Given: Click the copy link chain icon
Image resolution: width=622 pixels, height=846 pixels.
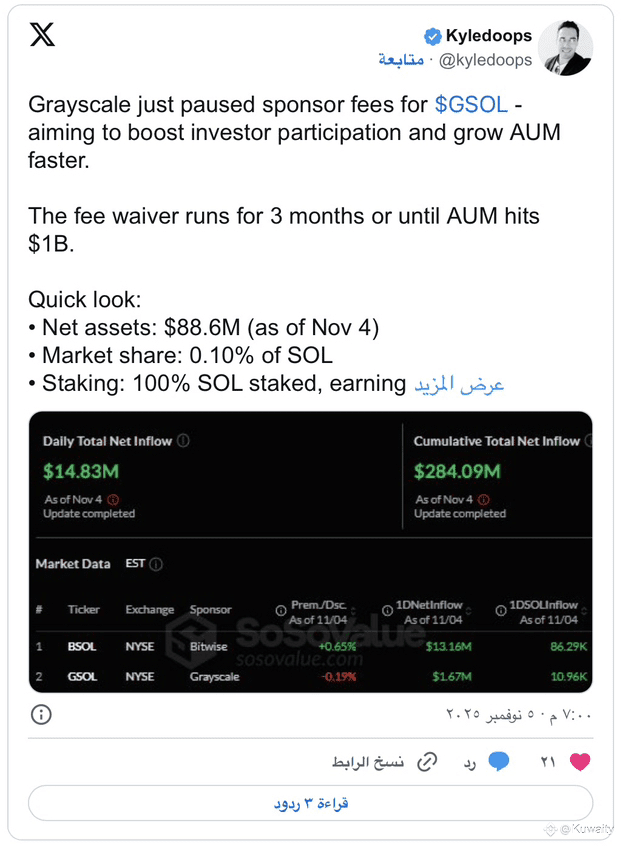Looking at the screenshot, I should click(x=427, y=762).
